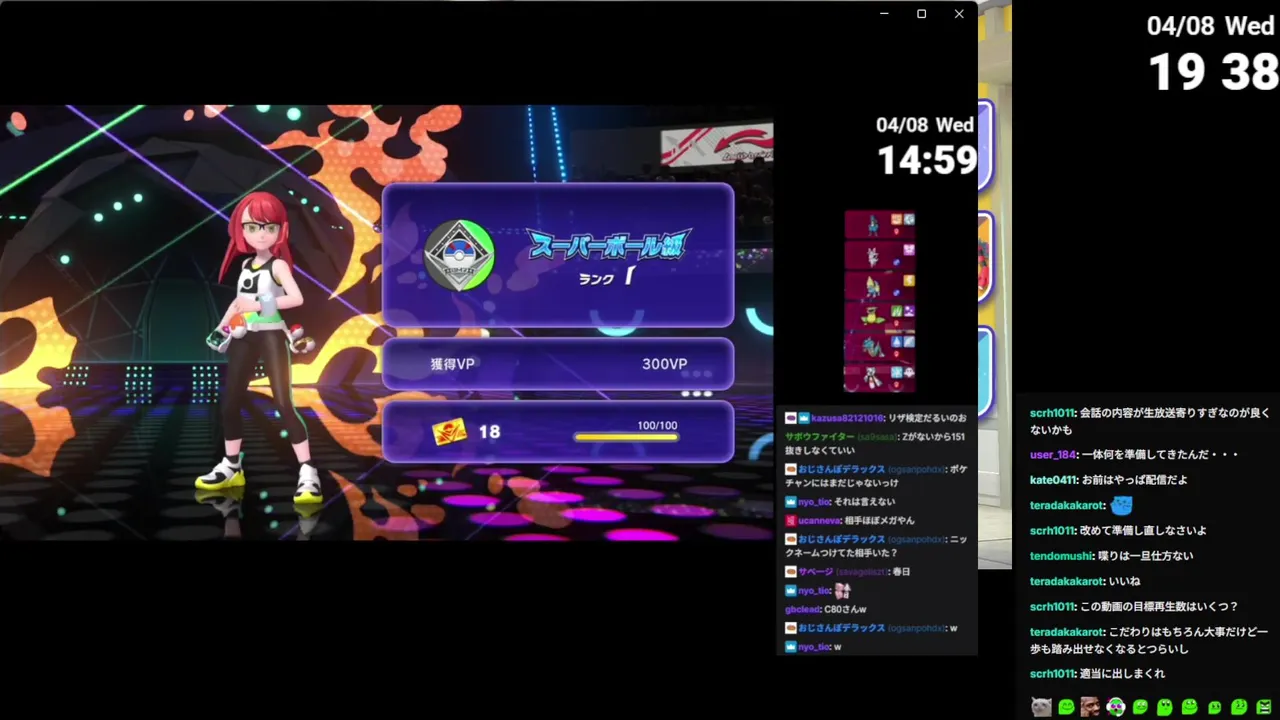Click the badge icon before kazusa82121016

point(791,418)
